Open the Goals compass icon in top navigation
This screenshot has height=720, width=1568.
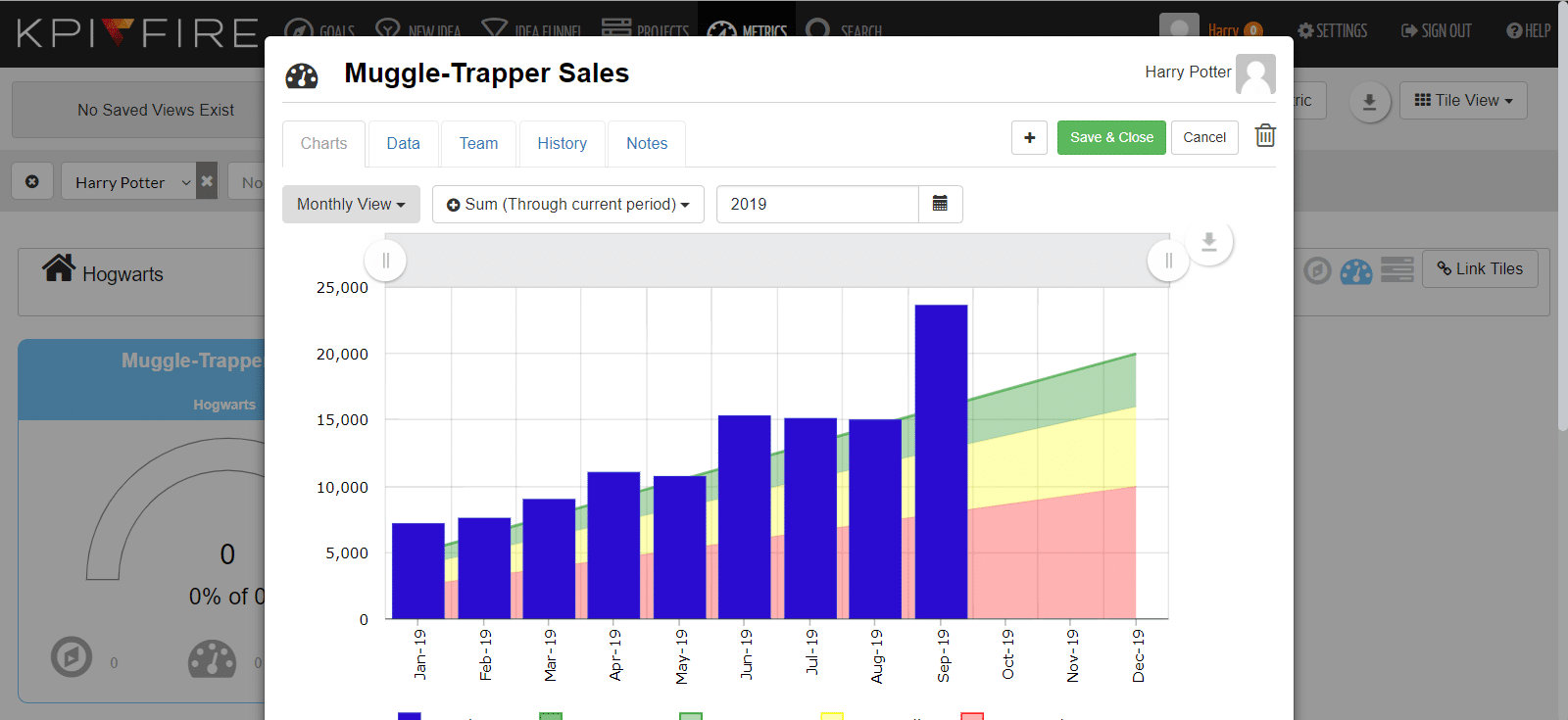tap(299, 30)
